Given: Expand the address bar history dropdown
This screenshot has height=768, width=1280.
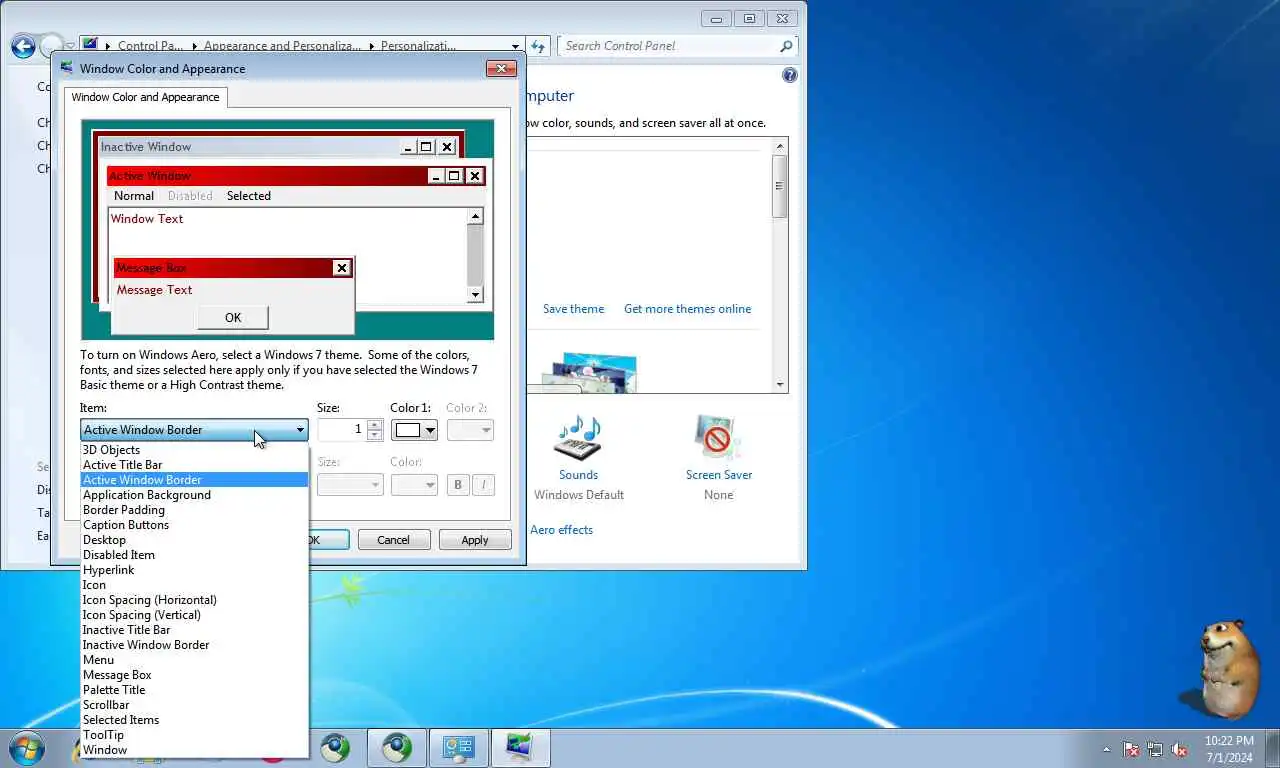Looking at the screenshot, I should [x=515, y=46].
